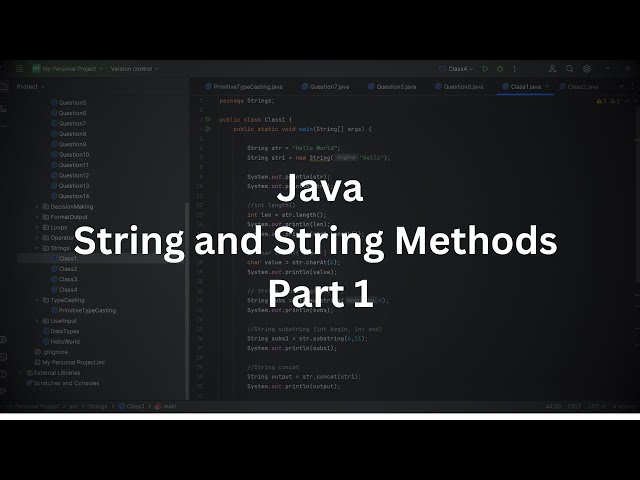Show hidden editor tabs chevron
Viewport: 640px width, 480px height.
point(621,86)
